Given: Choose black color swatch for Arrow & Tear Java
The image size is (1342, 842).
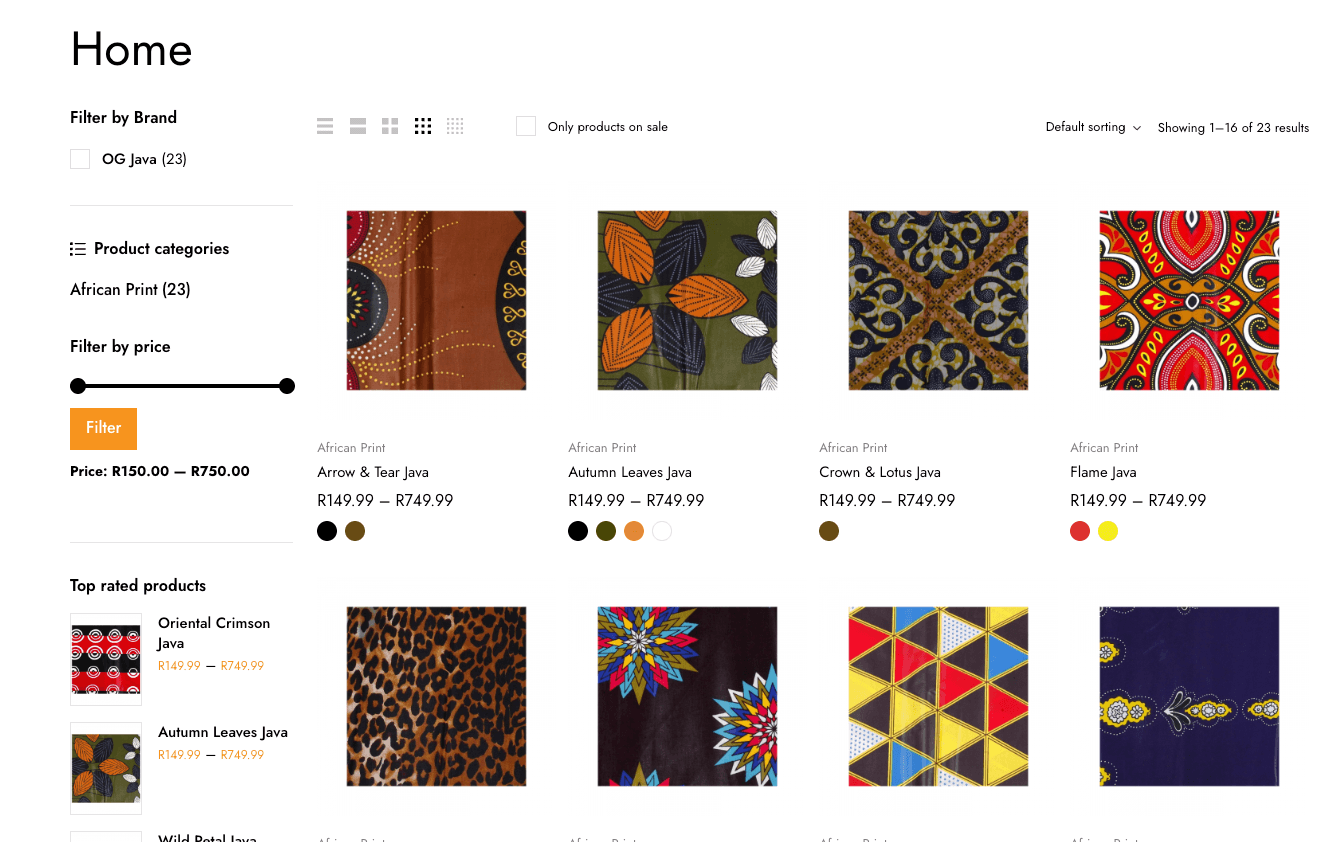Looking at the screenshot, I should pyautogui.click(x=327, y=531).
